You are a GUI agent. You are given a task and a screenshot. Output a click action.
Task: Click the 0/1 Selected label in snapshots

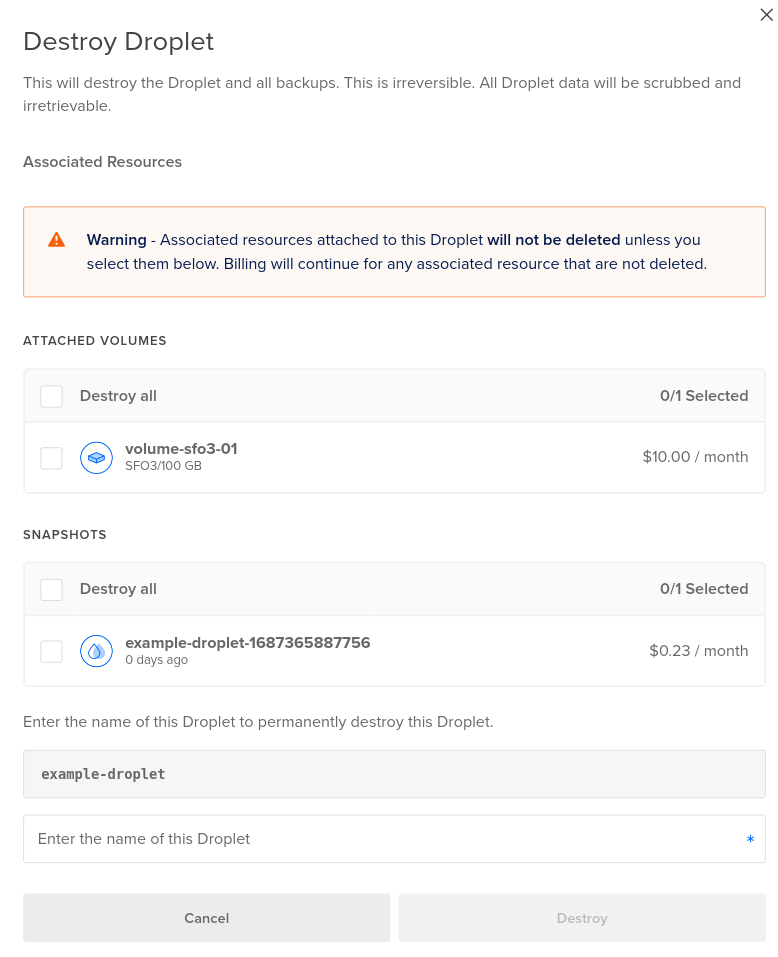tap(704, 589)
